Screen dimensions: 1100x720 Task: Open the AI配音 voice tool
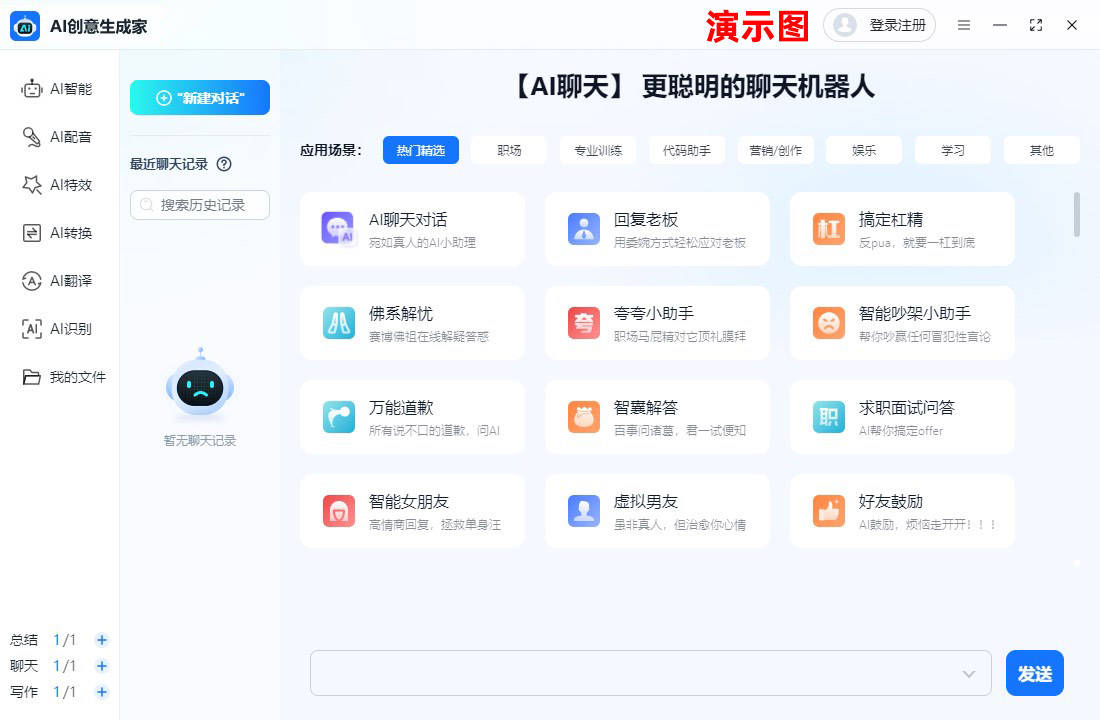click(x=60, y=136)
